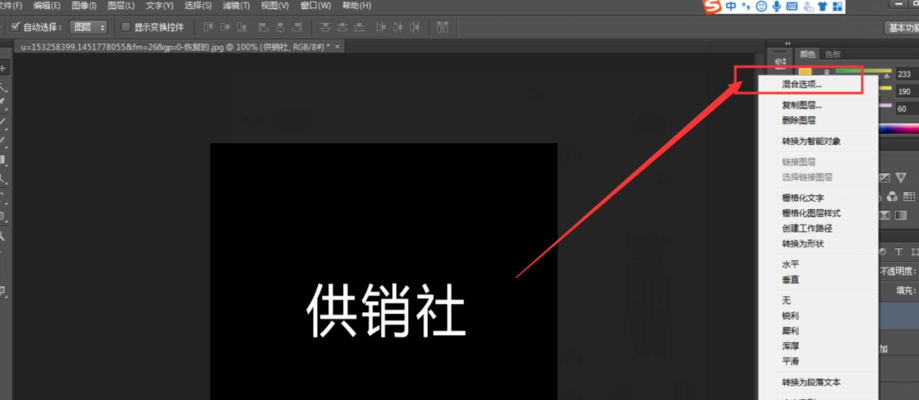Viewport: 919px width, 400px height.
Task: Add a Color Lookup adjustment (grid icon)
Action: 909,196
